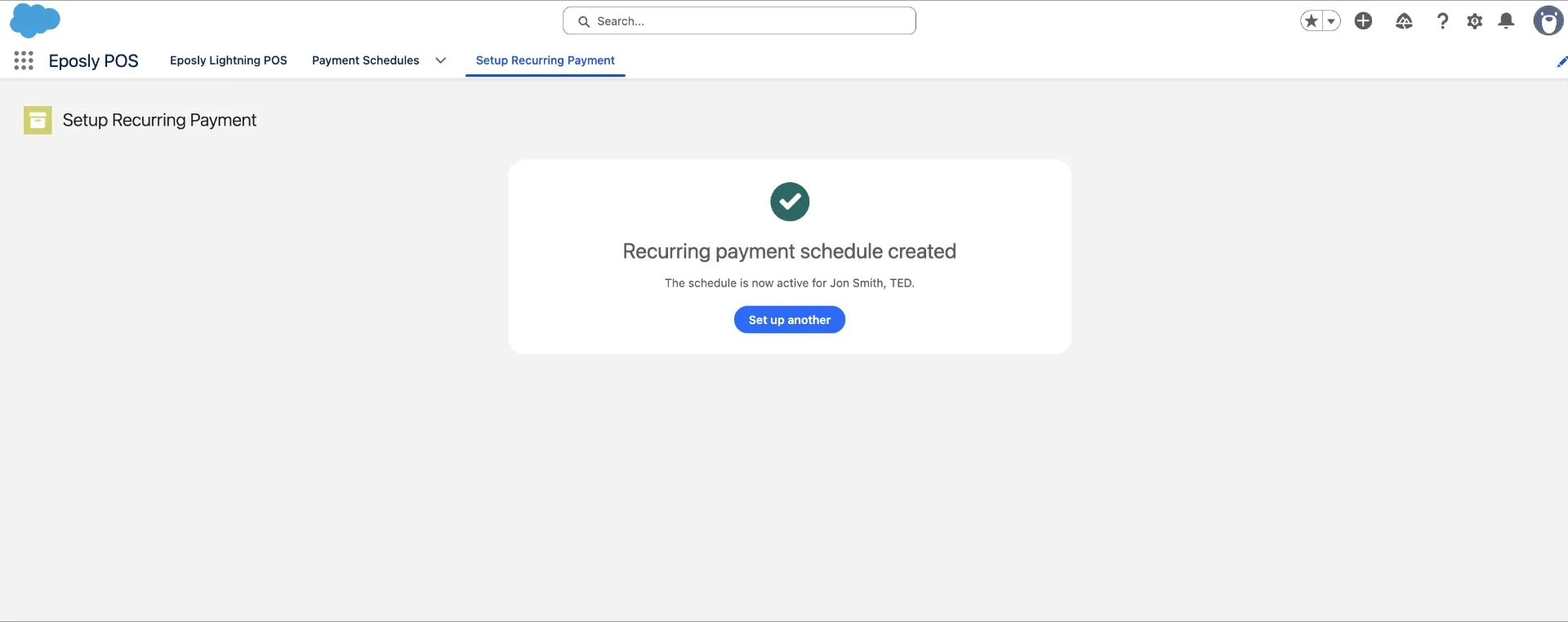Screen dimensions: 1568x622
Task: Select the Setup Recurring Payment tab
Action: (x=546, y=60)
